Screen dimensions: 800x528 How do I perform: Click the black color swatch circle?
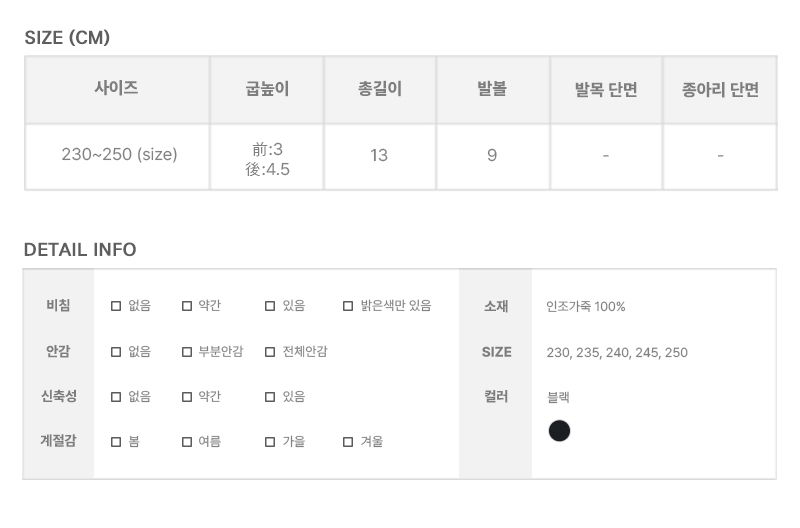point(559,431)
